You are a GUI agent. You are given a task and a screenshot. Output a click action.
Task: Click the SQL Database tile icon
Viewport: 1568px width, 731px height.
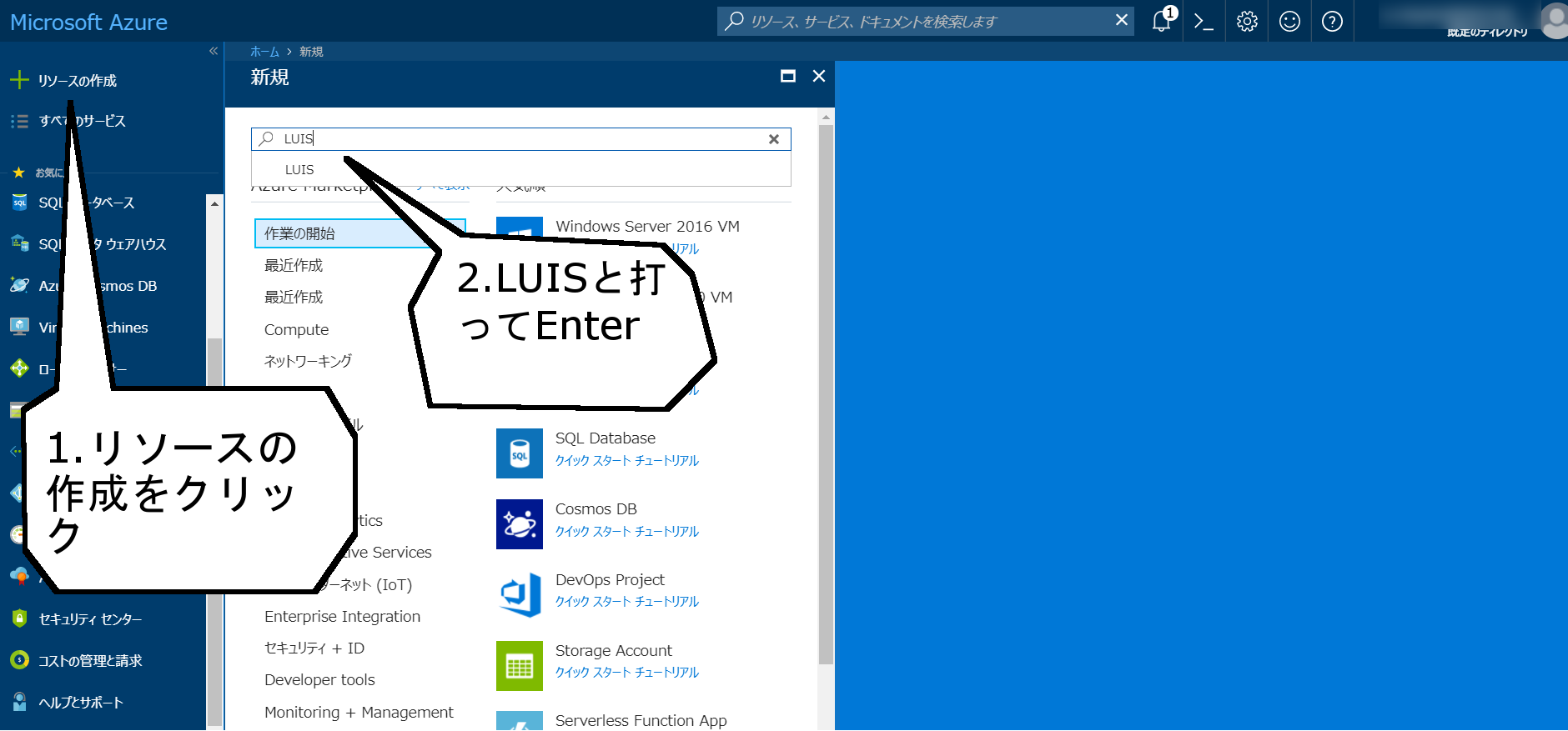point(519,453)
